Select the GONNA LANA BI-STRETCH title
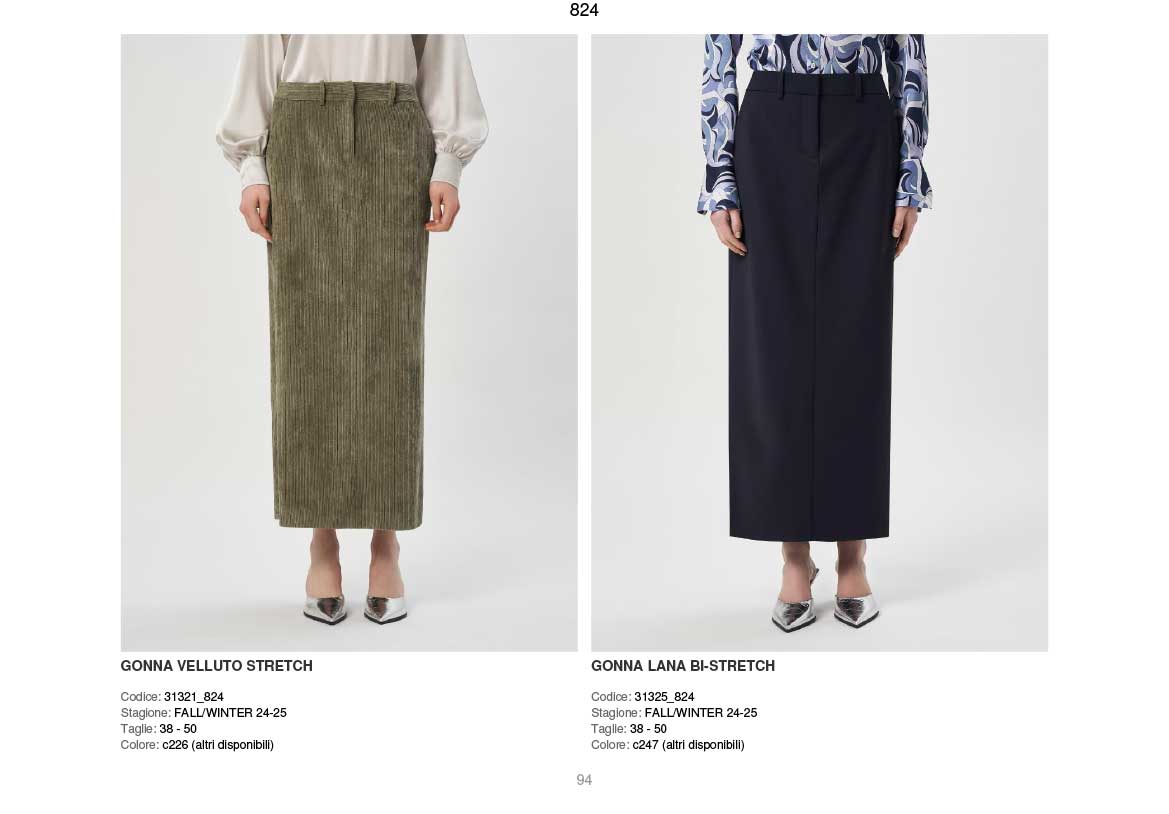 coord(683,666)
